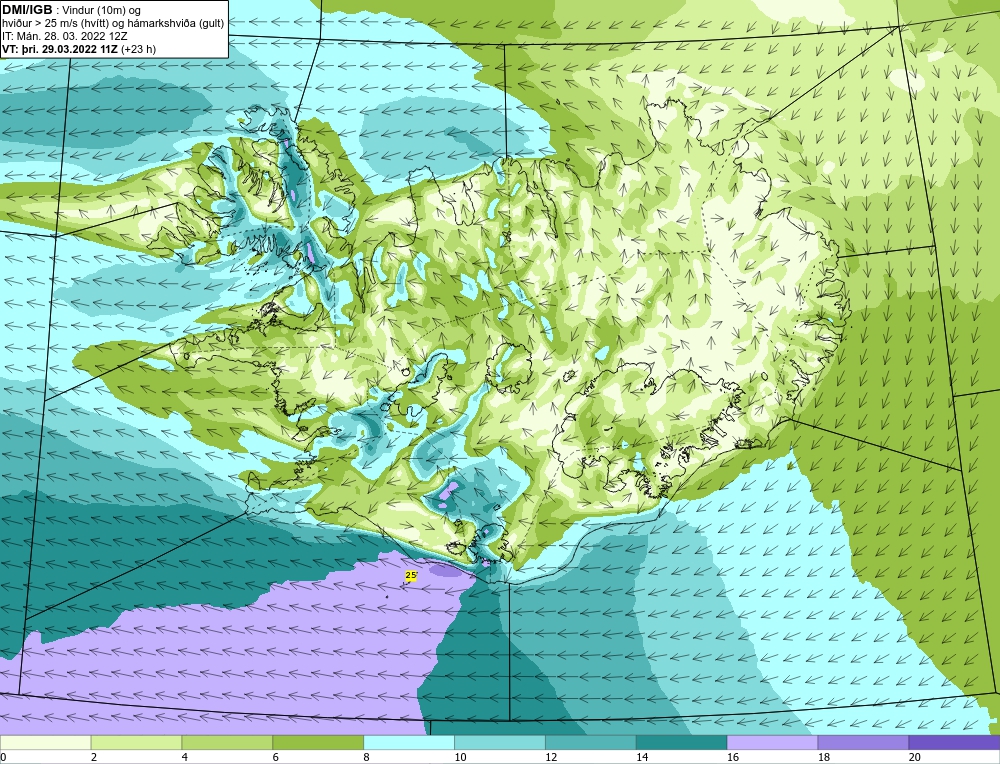Click the 'hviður > 25 m/s' legend line
The height and width of the screenshot is (764, 1000).
(113, 24)
